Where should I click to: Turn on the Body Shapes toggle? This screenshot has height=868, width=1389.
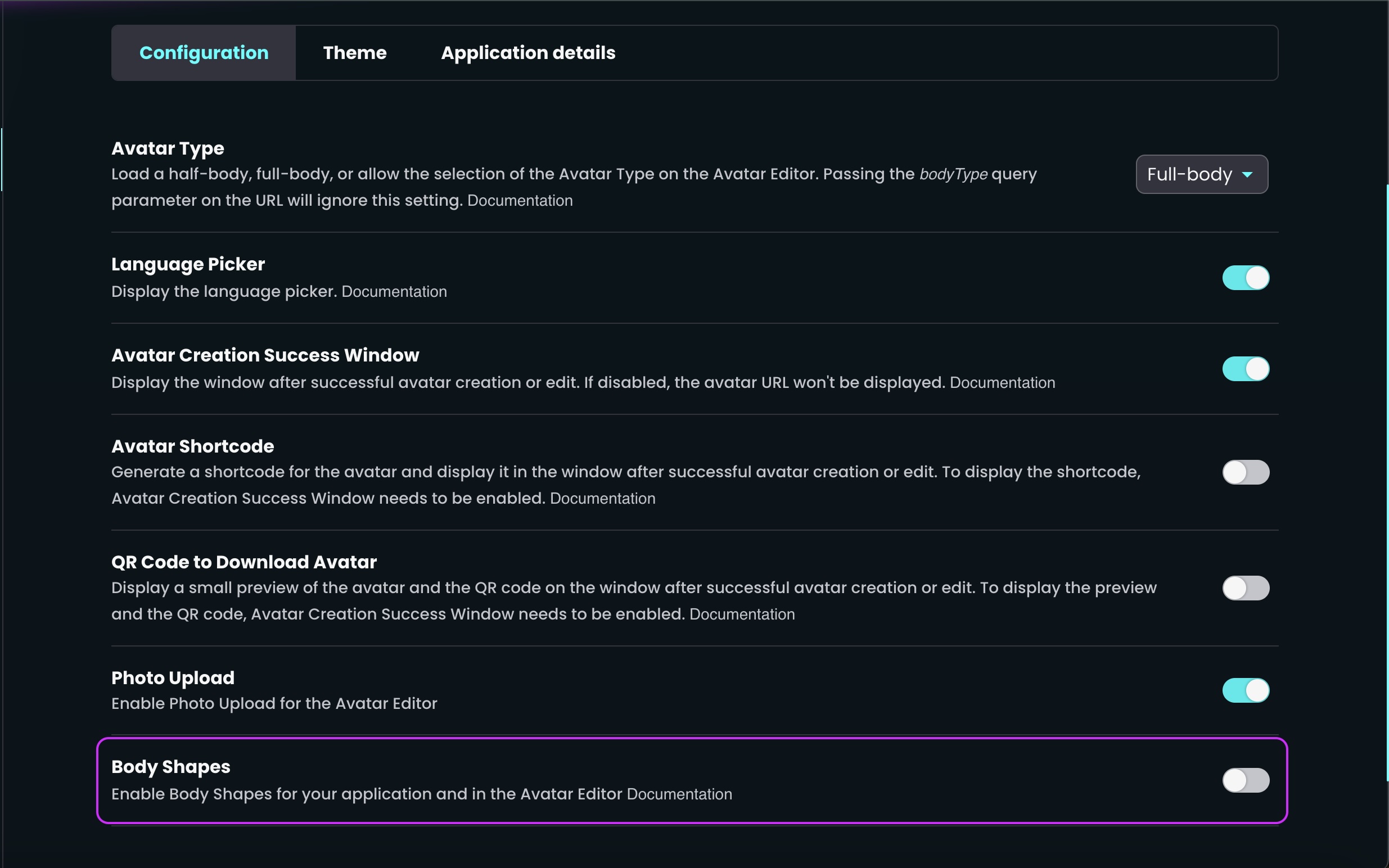(1245, 780)
